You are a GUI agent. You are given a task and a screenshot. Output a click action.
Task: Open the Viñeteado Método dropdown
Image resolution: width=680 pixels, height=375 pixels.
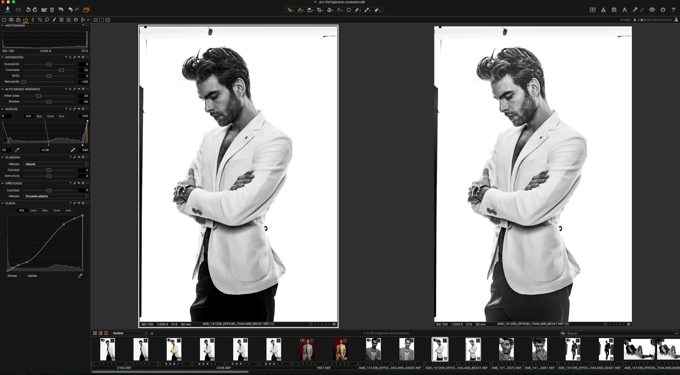[56, 196]
